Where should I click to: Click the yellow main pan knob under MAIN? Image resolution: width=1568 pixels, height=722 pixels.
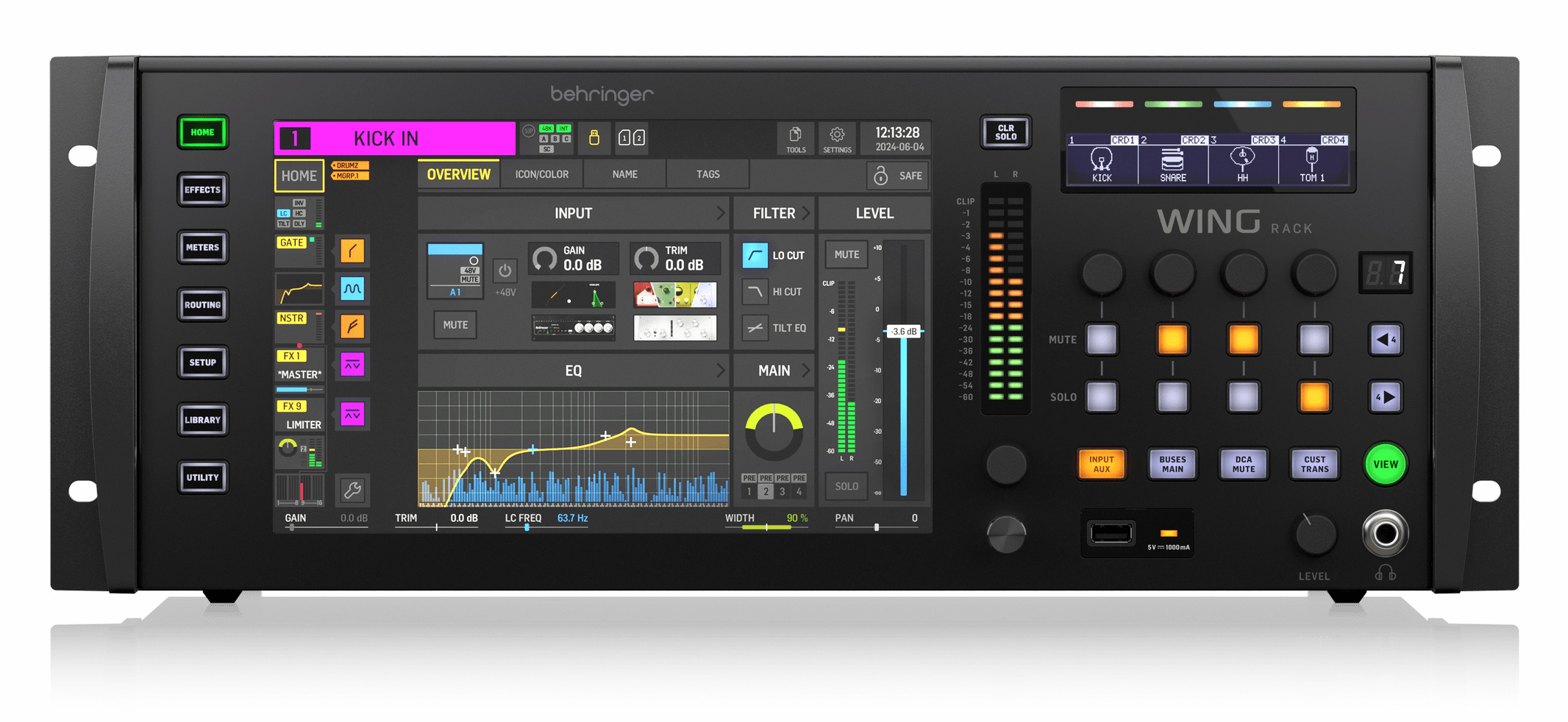(774, 431)
